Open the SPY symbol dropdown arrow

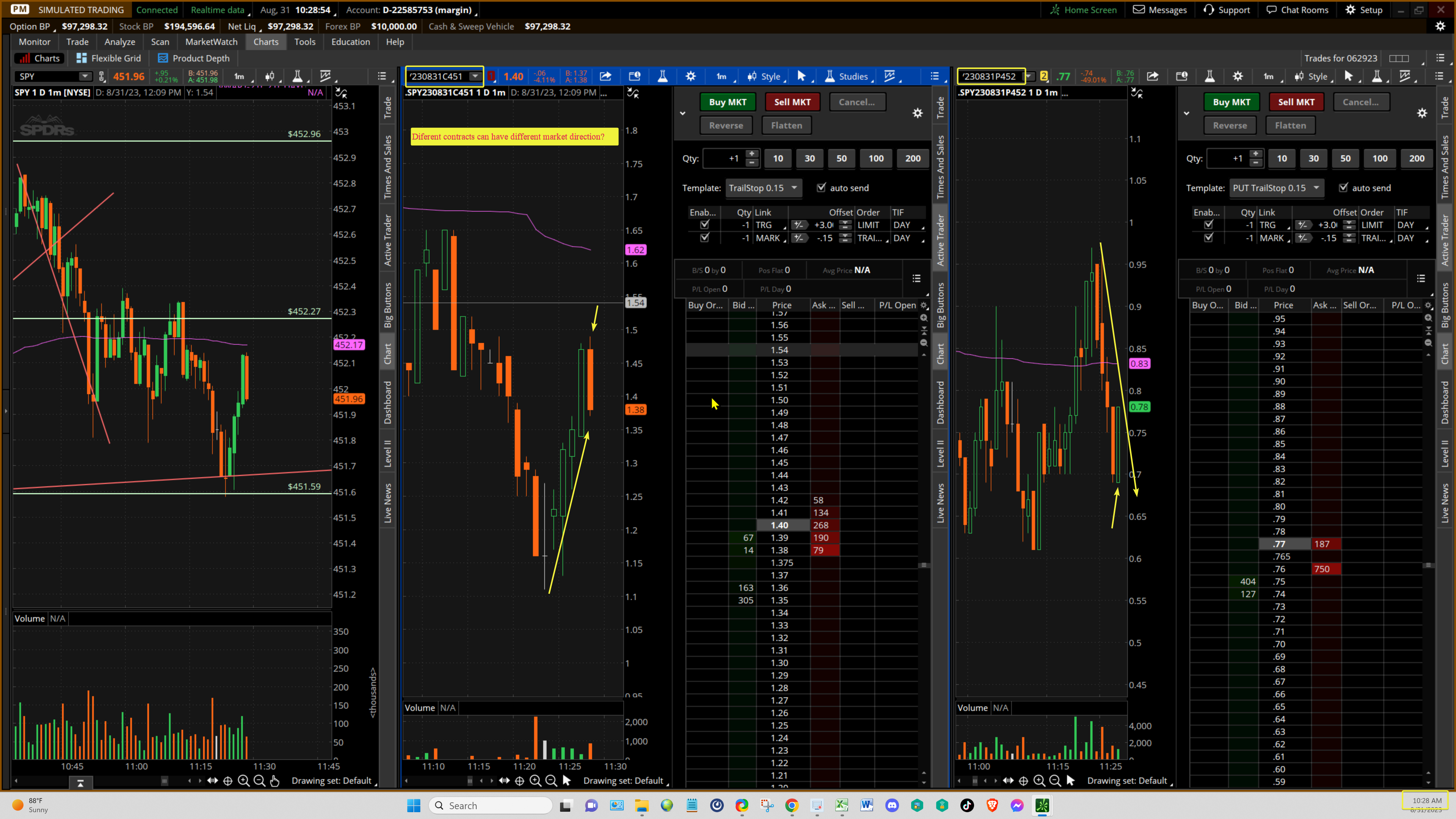(85, 76)
